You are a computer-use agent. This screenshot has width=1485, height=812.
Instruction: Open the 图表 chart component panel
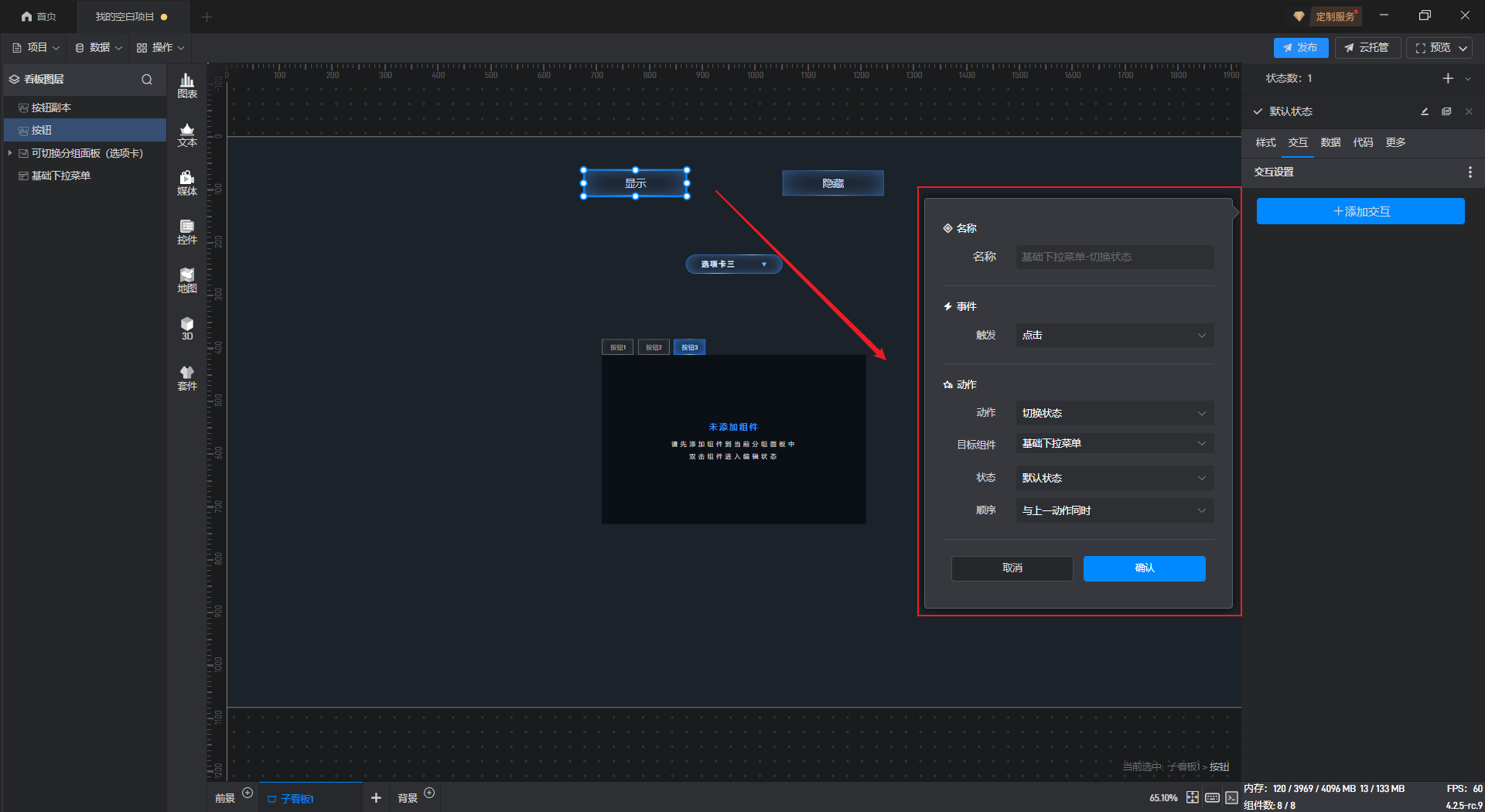click(x=187, y=85)
